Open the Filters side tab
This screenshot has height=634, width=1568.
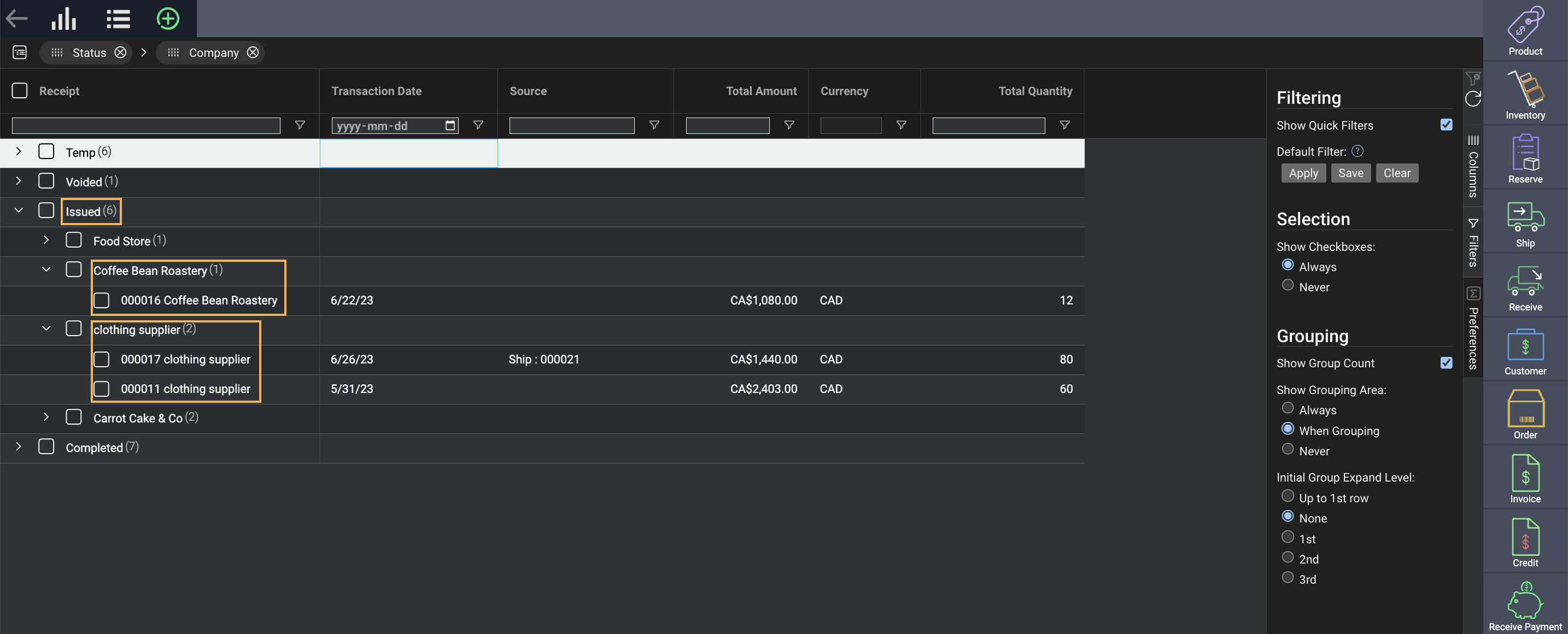[x=1473, y=243]
